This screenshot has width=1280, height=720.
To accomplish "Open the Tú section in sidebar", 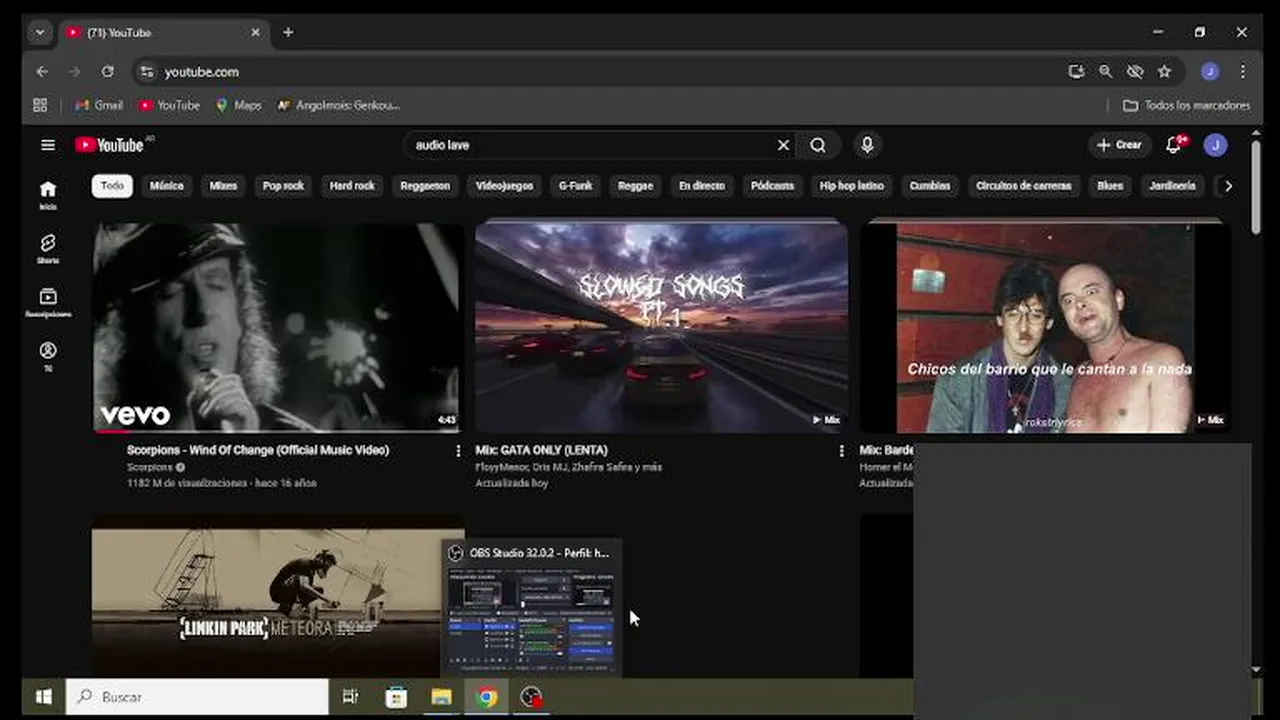I will [47, 356].
